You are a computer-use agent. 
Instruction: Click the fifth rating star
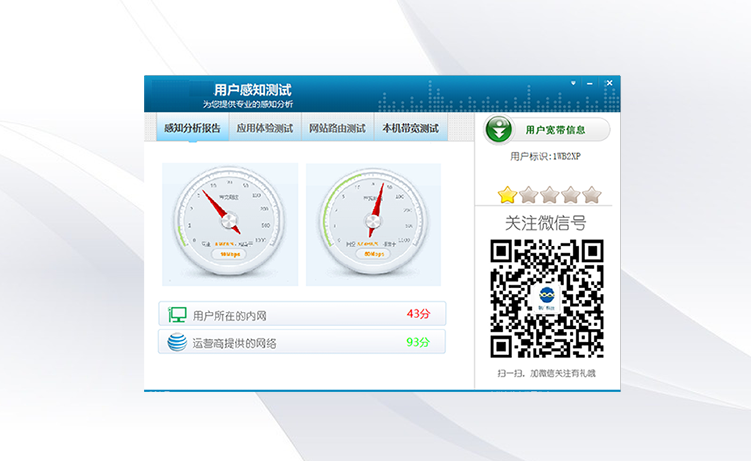click(592, 195)
